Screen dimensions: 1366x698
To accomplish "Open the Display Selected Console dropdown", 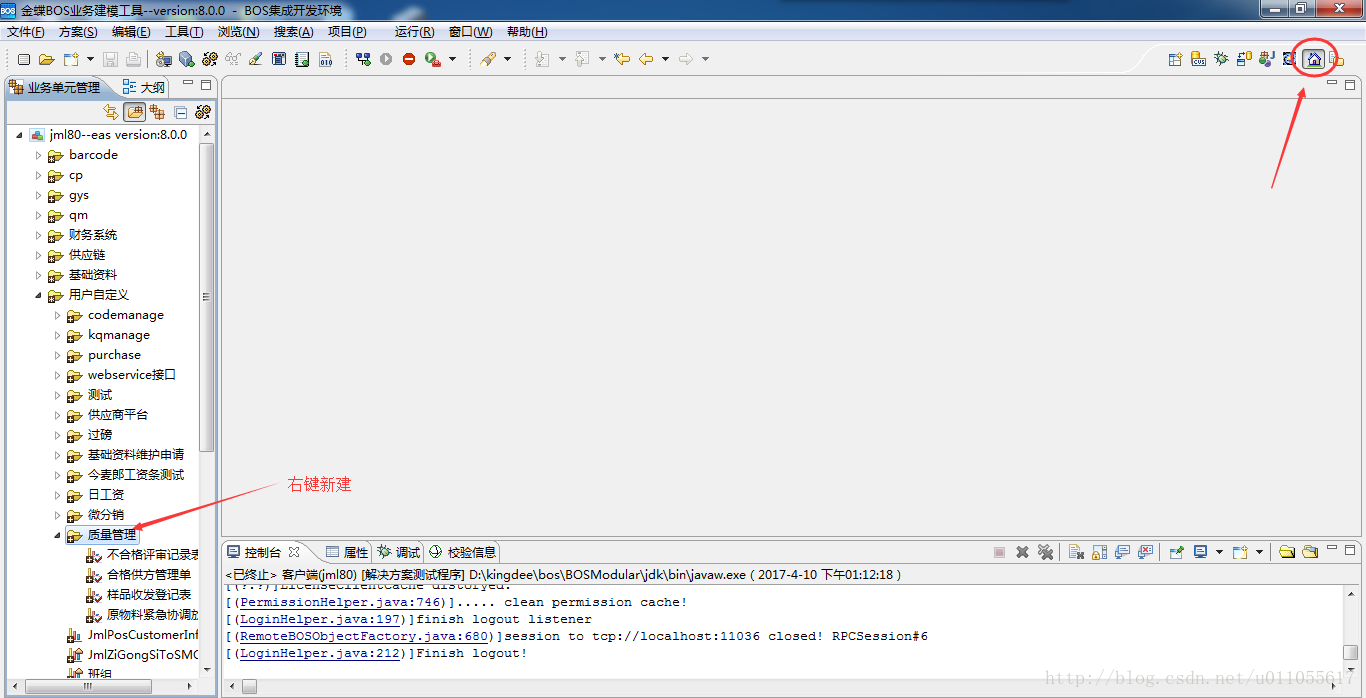I will [x=1220, y=552].
